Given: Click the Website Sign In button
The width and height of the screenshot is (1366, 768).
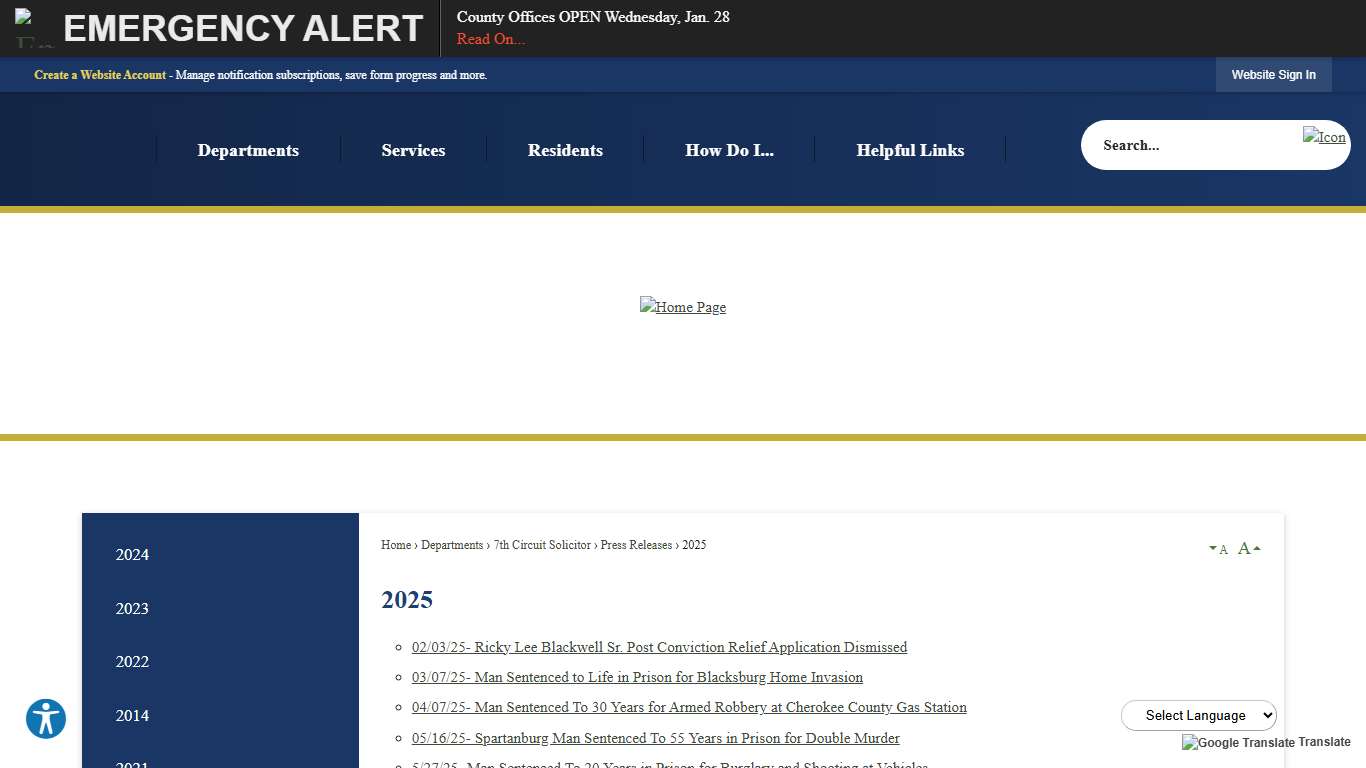Looking at the screenshot, I should pyautogui.click(x=1273, y=75).
